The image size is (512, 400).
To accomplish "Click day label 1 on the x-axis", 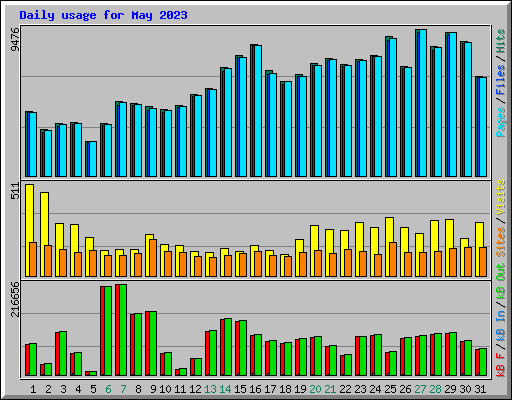I will (33, 389).
